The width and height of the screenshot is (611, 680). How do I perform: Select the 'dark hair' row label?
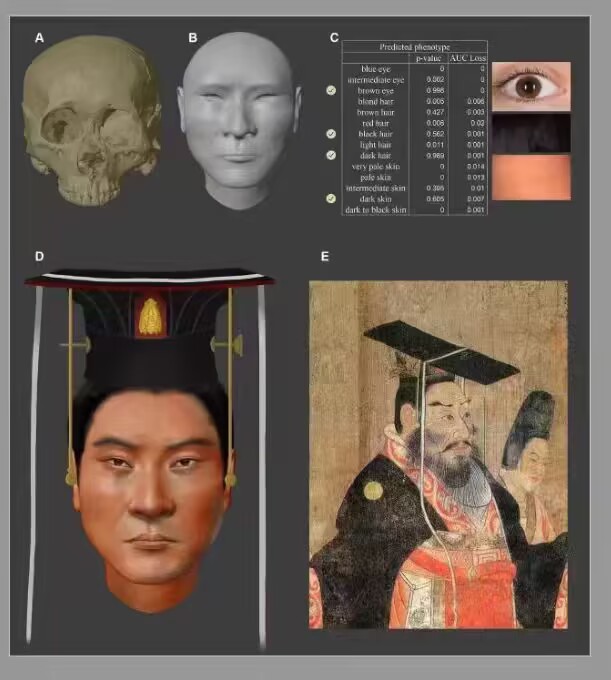pyautogui.click(x=376, y=156)
